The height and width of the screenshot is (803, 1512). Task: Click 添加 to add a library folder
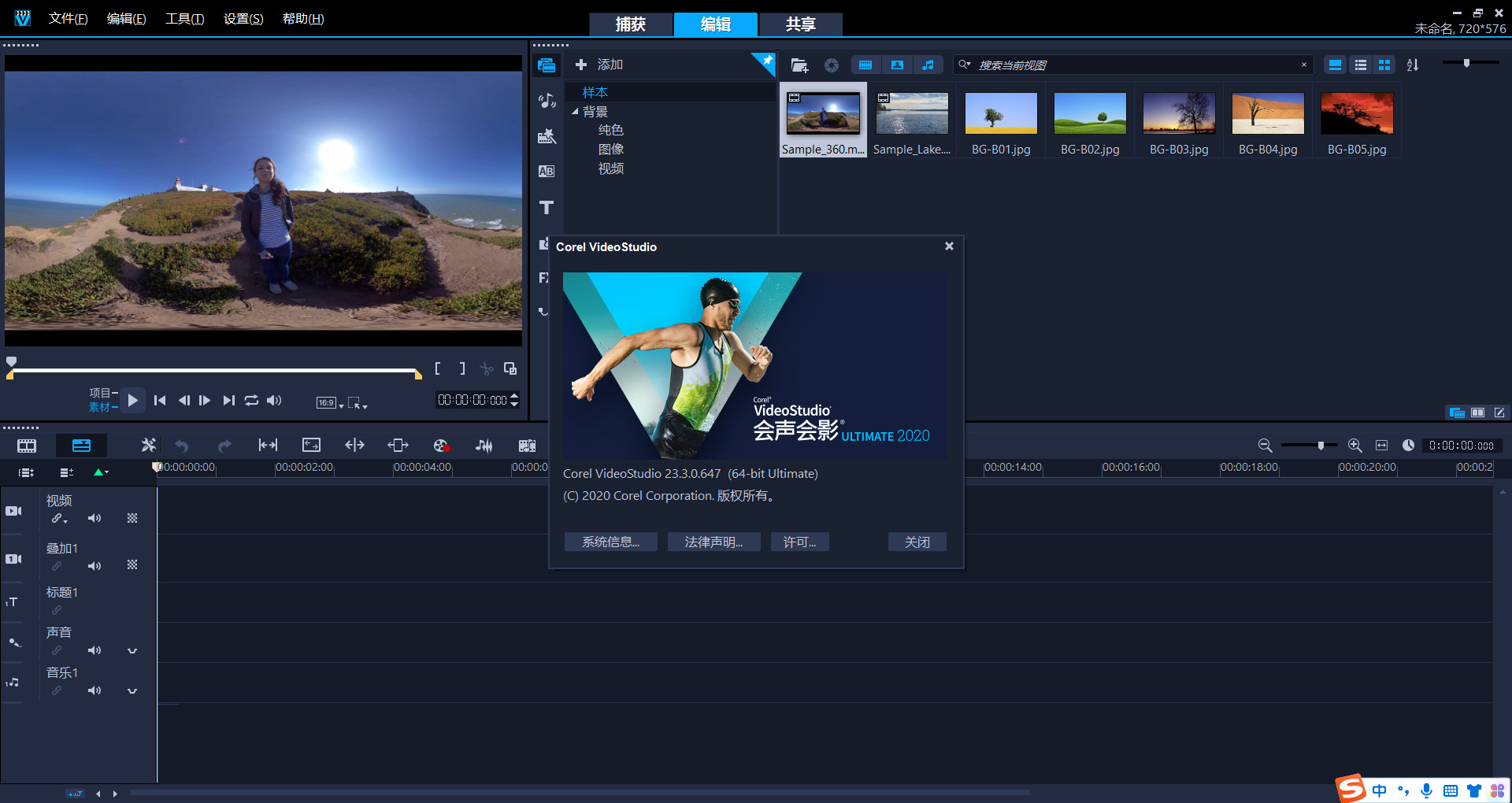[x=598, y=65]
